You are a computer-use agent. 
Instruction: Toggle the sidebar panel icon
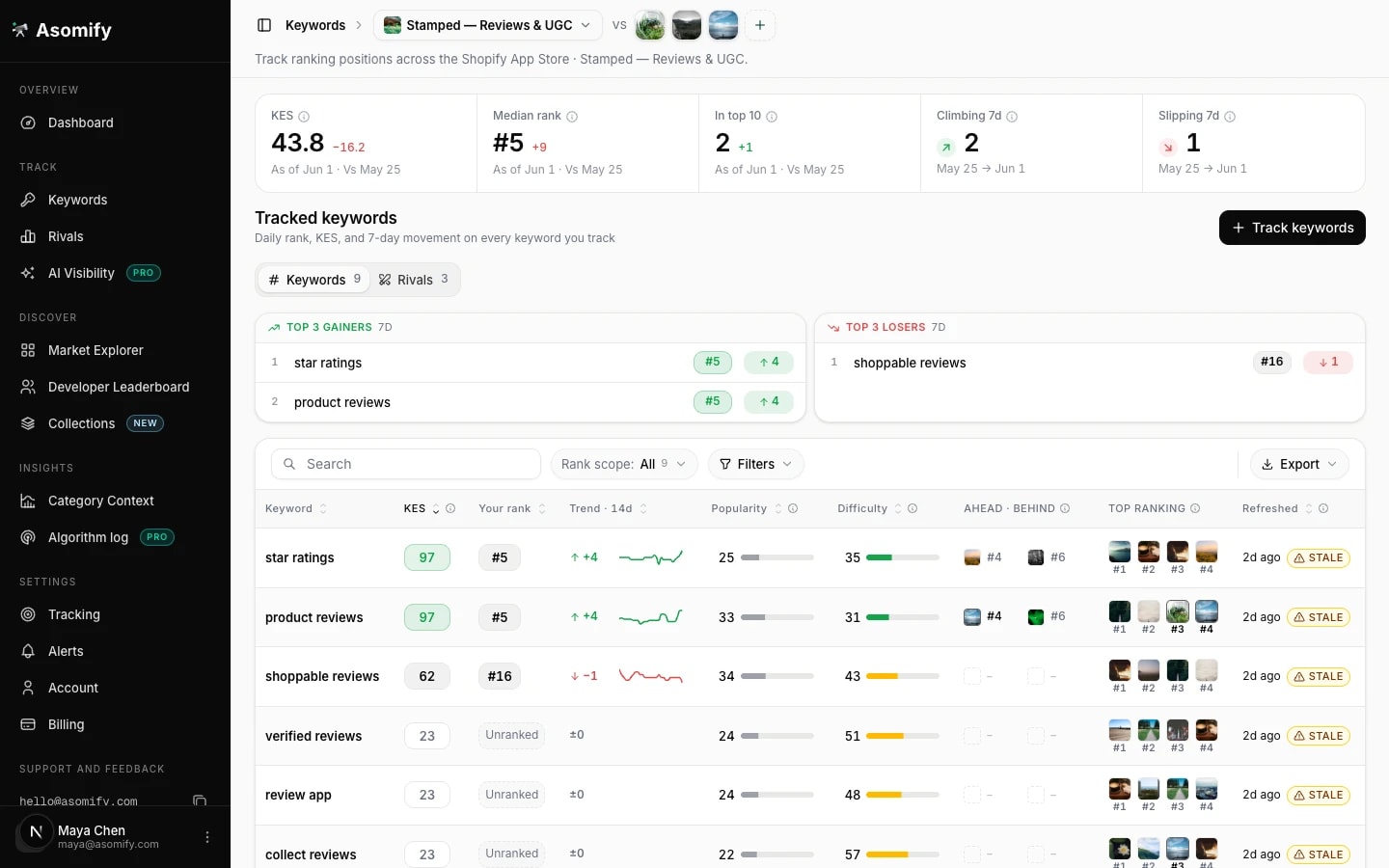[x=264, y=25]
